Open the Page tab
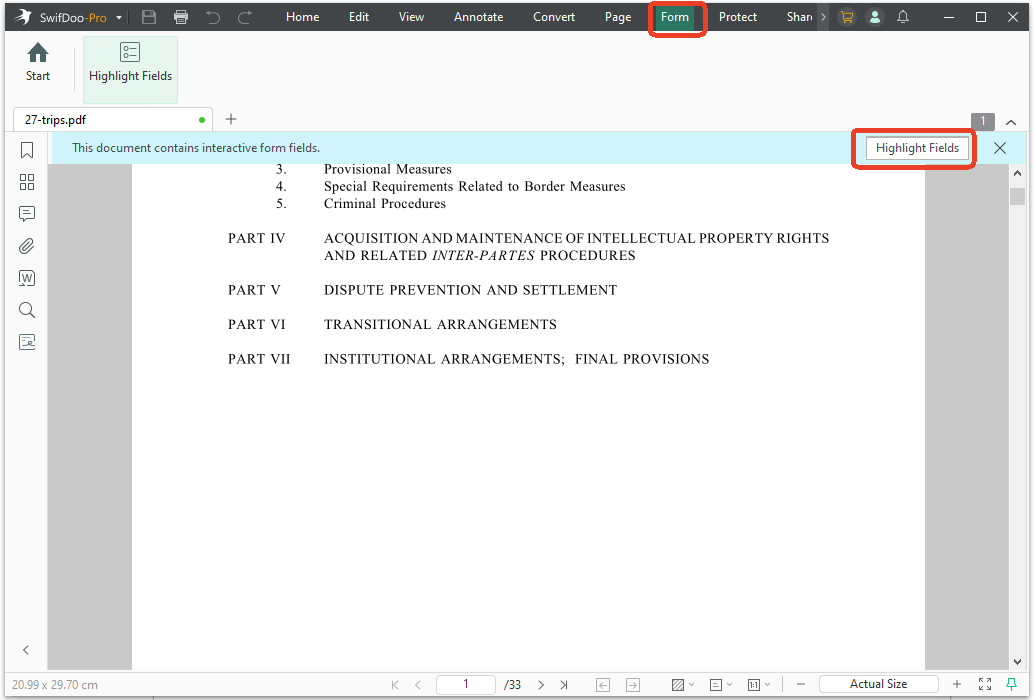 pos(618,17)
